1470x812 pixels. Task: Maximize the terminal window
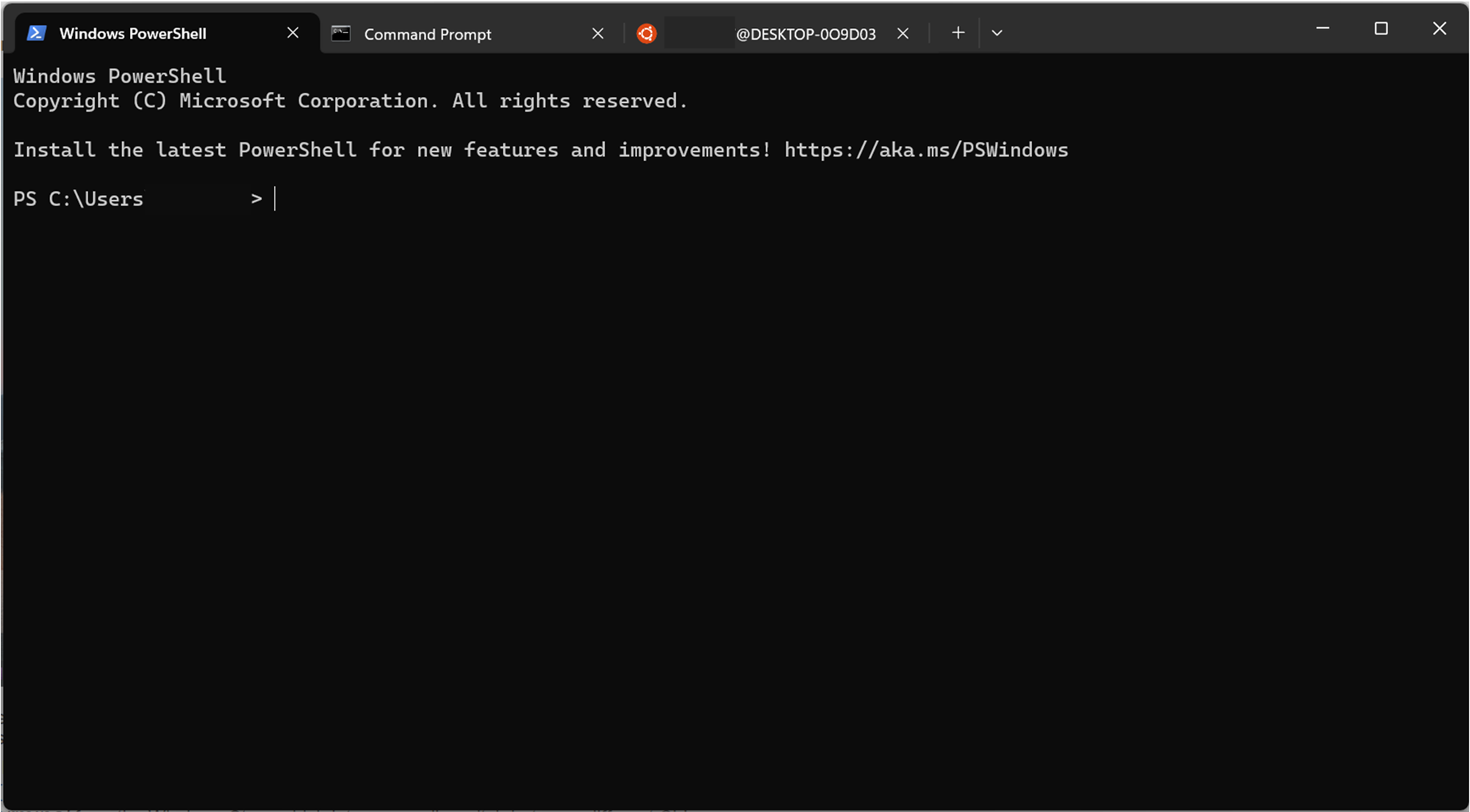pos(1381,29)
